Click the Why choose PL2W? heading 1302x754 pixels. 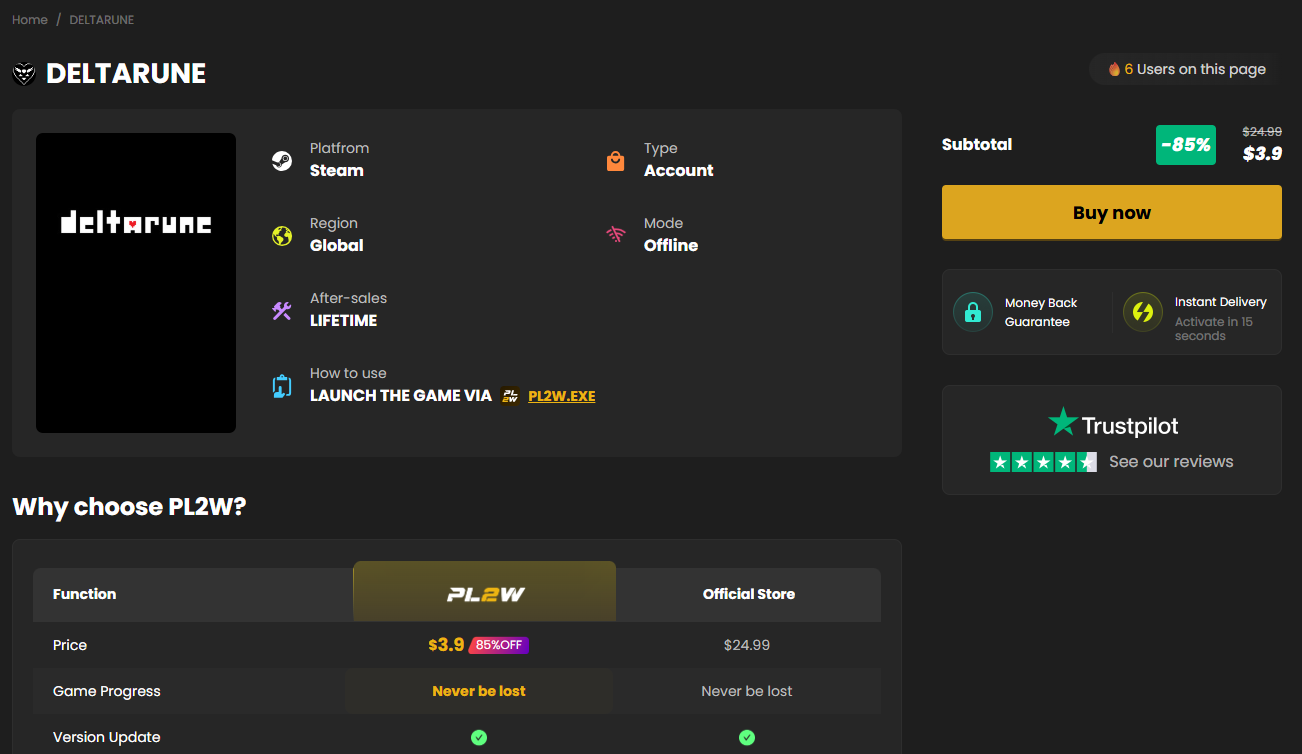129,507
